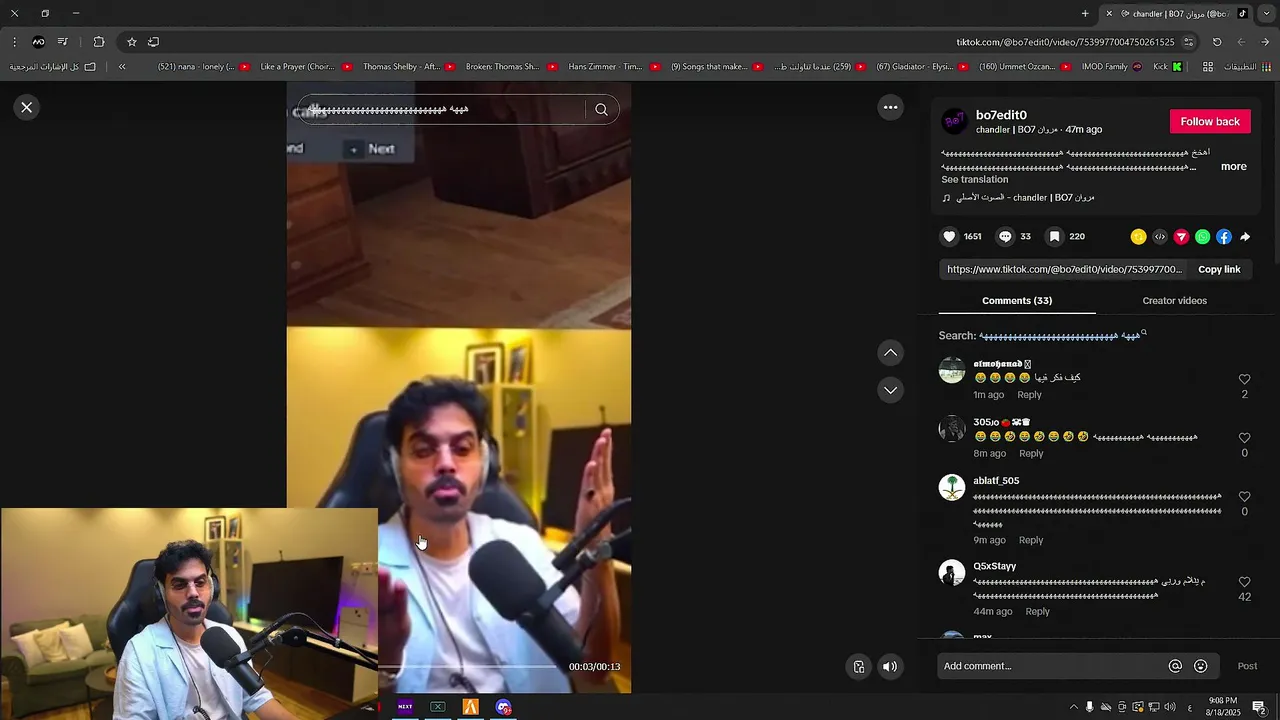
Task: Click the Post comment button
Action: pyautogui.click(x=1247, y=666)
